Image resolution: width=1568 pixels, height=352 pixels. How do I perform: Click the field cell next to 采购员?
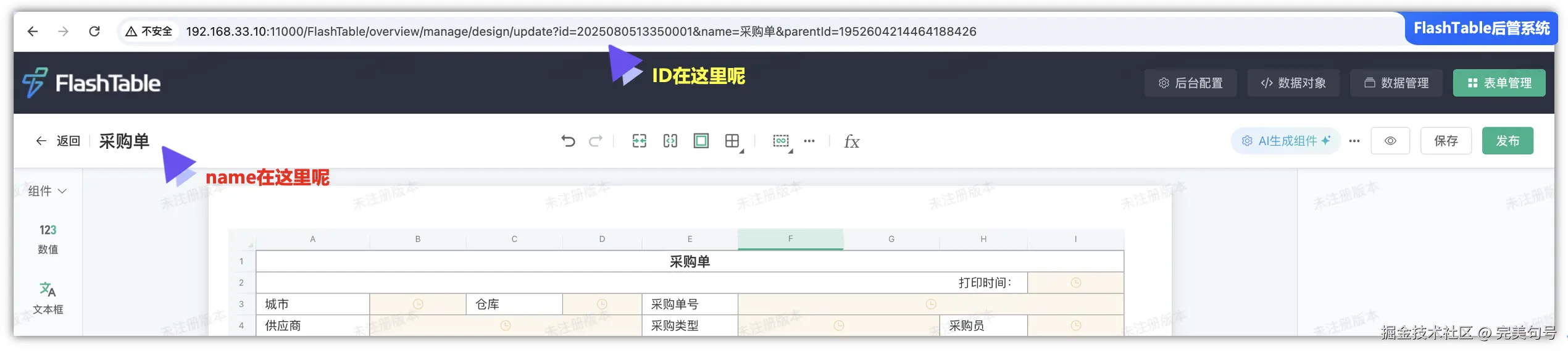tap(1075, 325)
